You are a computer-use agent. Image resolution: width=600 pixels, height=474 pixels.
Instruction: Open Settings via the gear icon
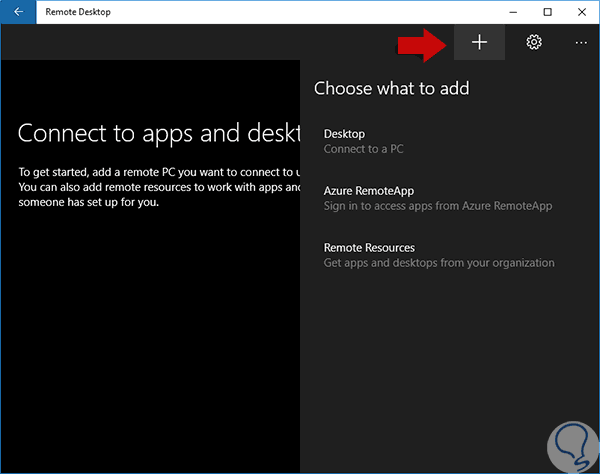point(534,42)
